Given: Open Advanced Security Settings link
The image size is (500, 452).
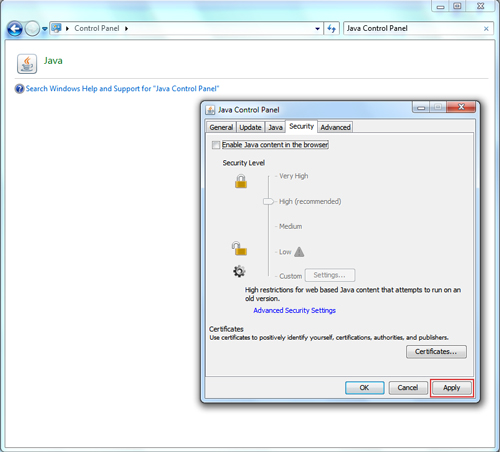Looking at the screenshot, I should point(294,310).
